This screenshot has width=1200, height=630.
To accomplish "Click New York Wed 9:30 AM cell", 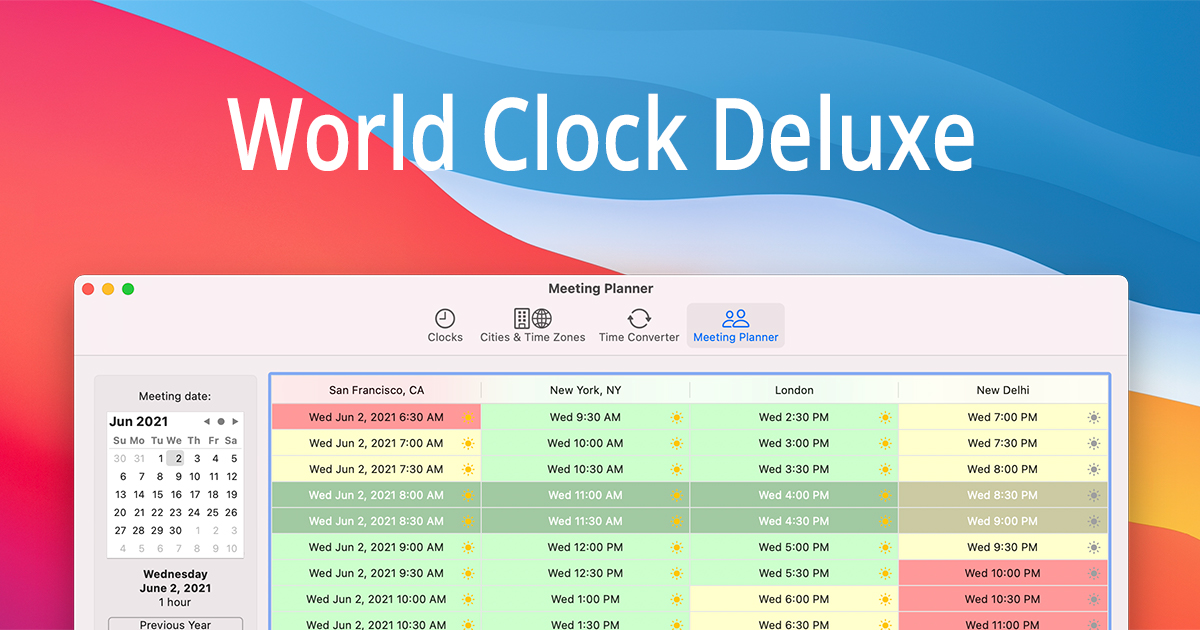I will click(x=585, y=417).
